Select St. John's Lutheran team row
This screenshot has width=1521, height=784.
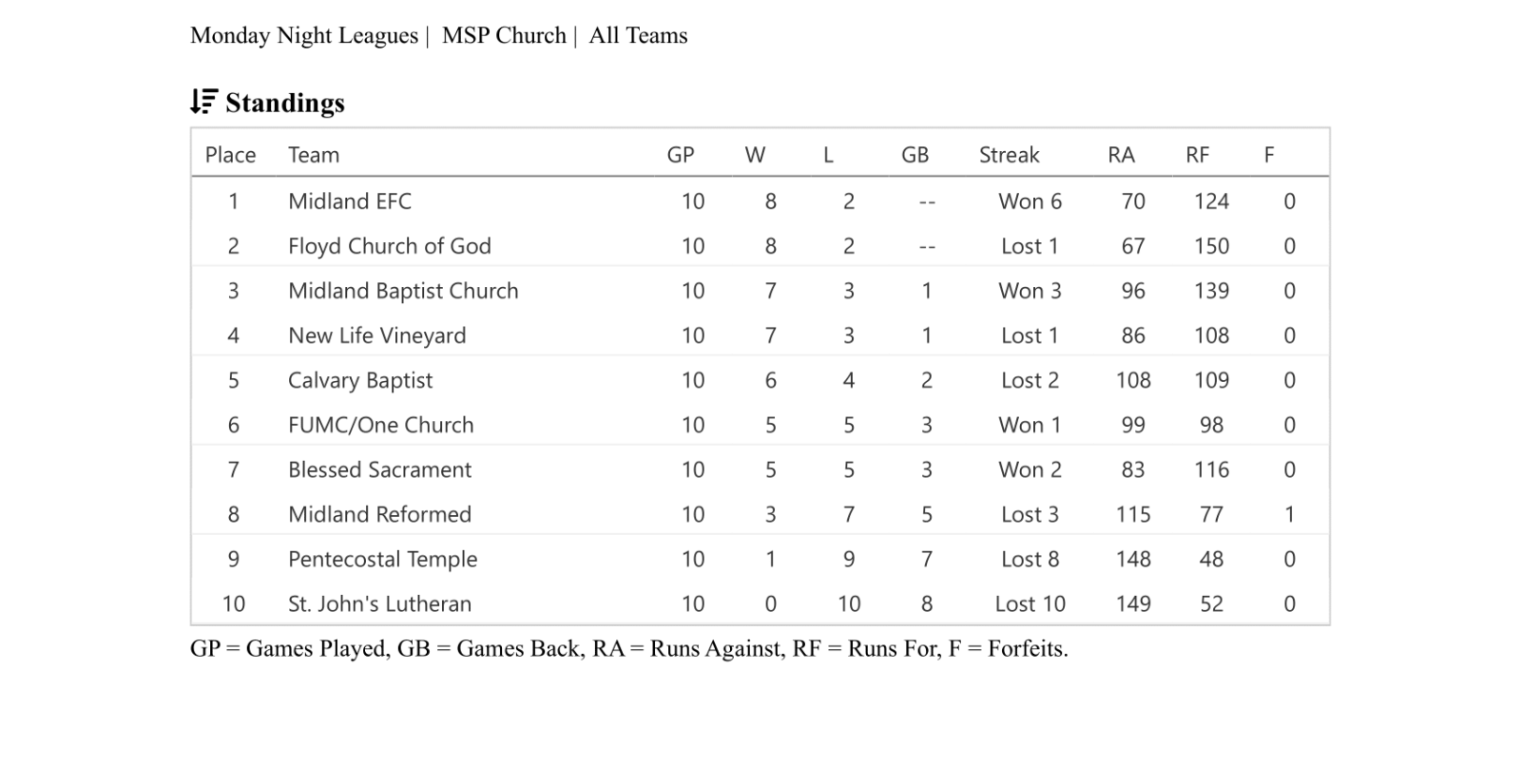pos(380,603)
